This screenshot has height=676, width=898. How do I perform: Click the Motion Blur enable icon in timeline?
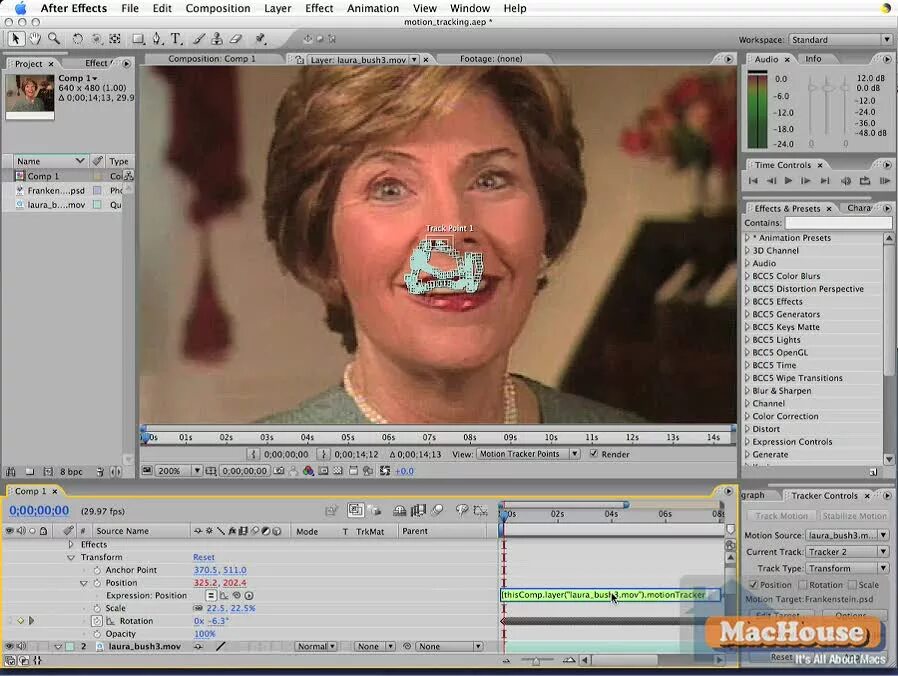pos(438,510)
